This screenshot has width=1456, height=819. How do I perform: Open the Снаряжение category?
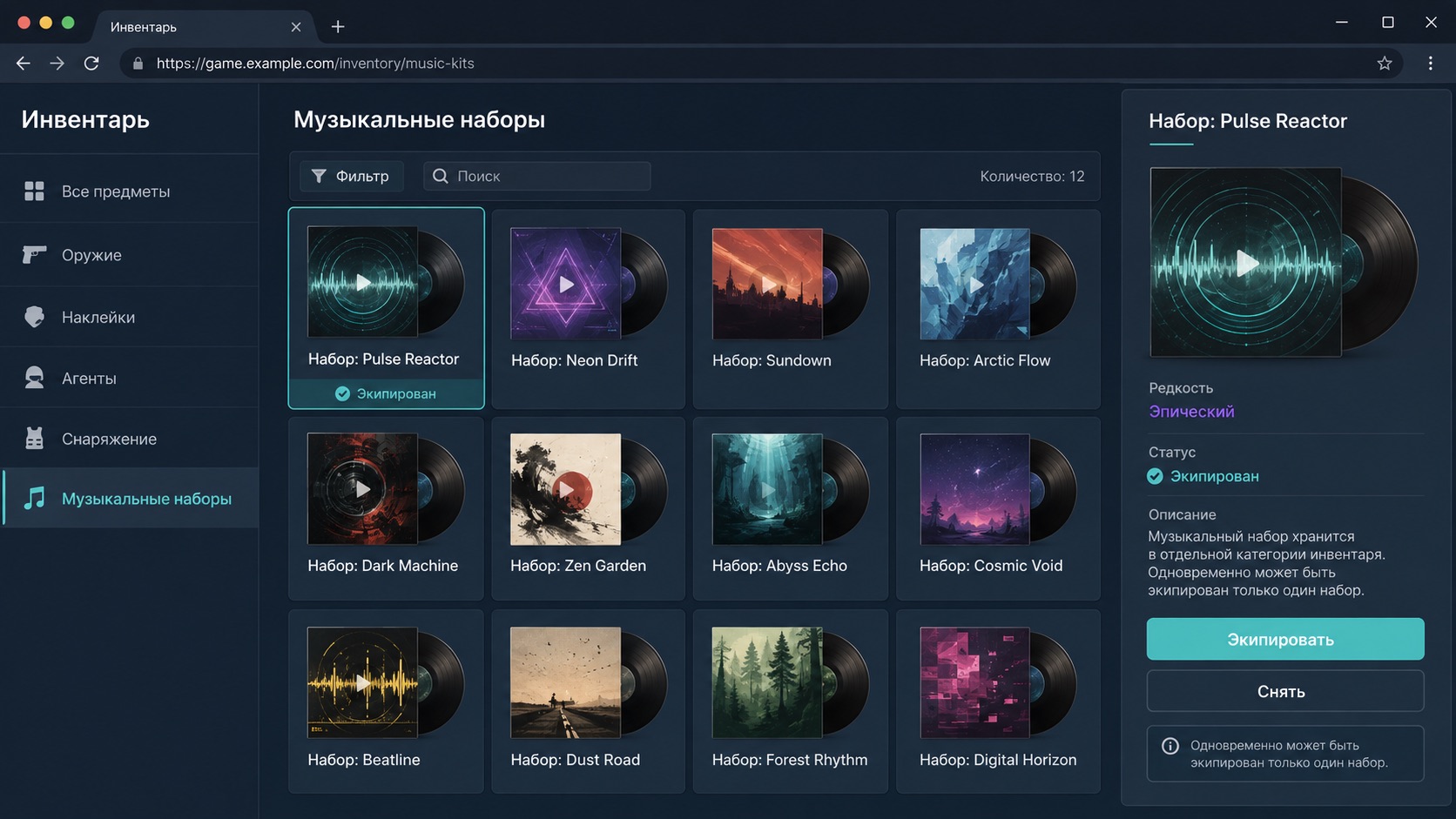pos(130,439)
